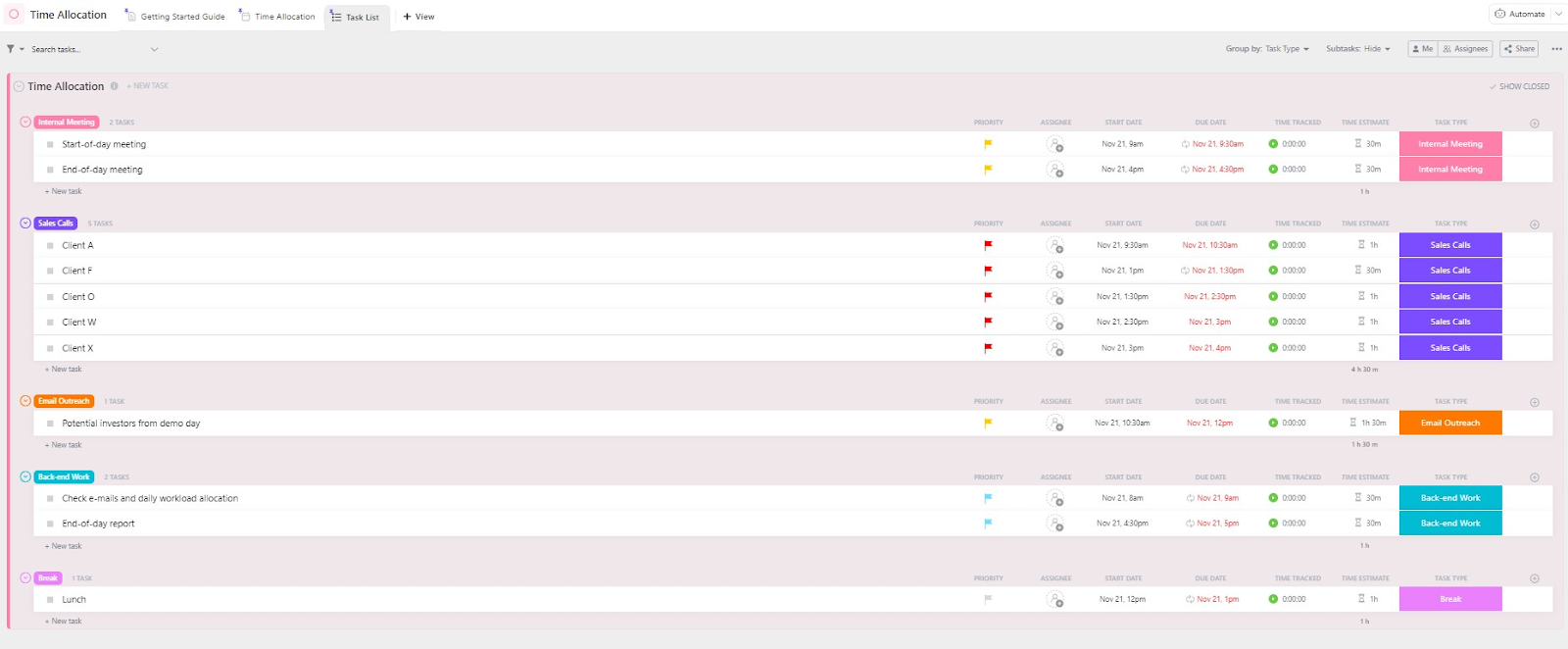Open the Group by Task Type dropdown
The width and height of the screenshot is (1568, 649).
[x=1267, y=49]
